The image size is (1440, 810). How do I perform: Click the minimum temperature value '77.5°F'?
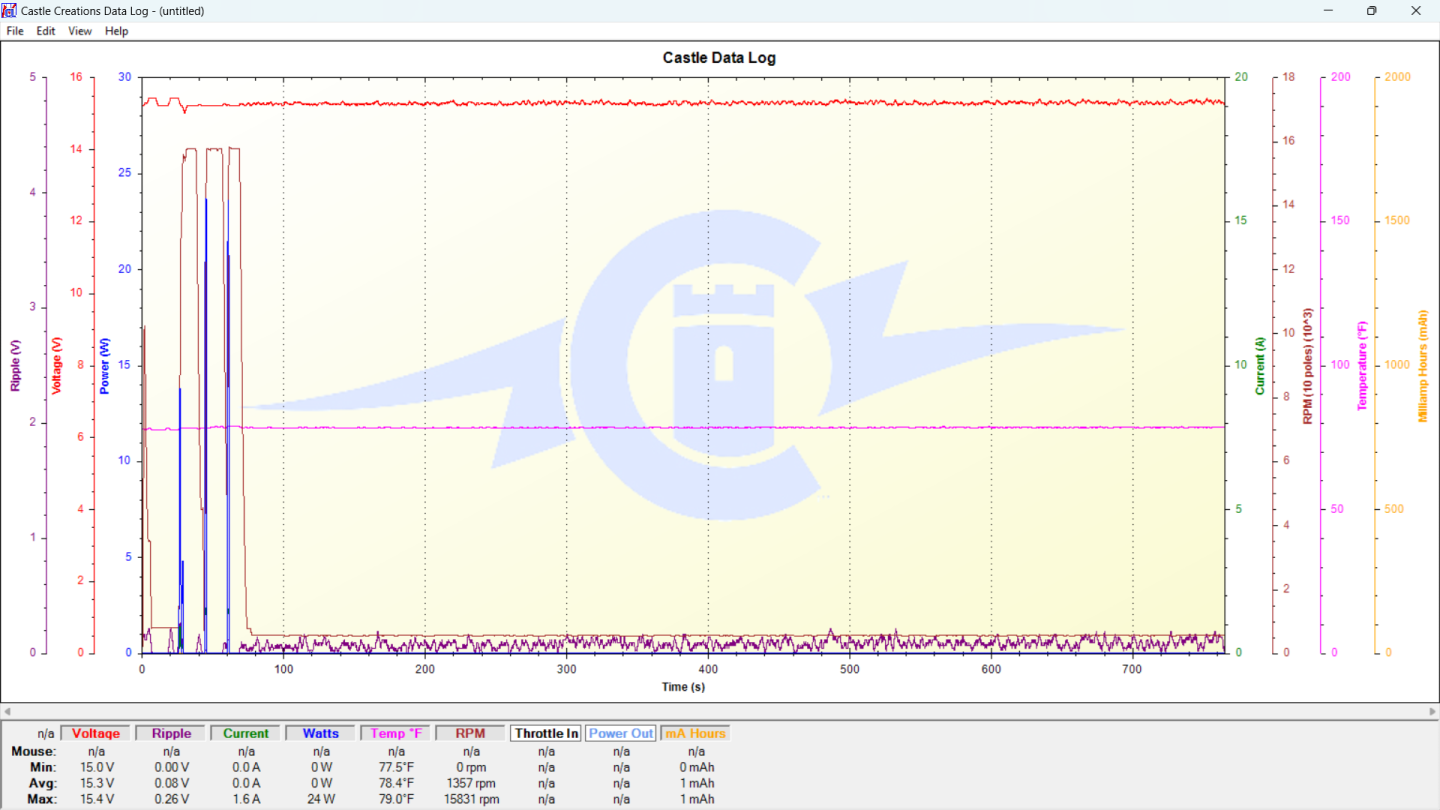point(396,767)
